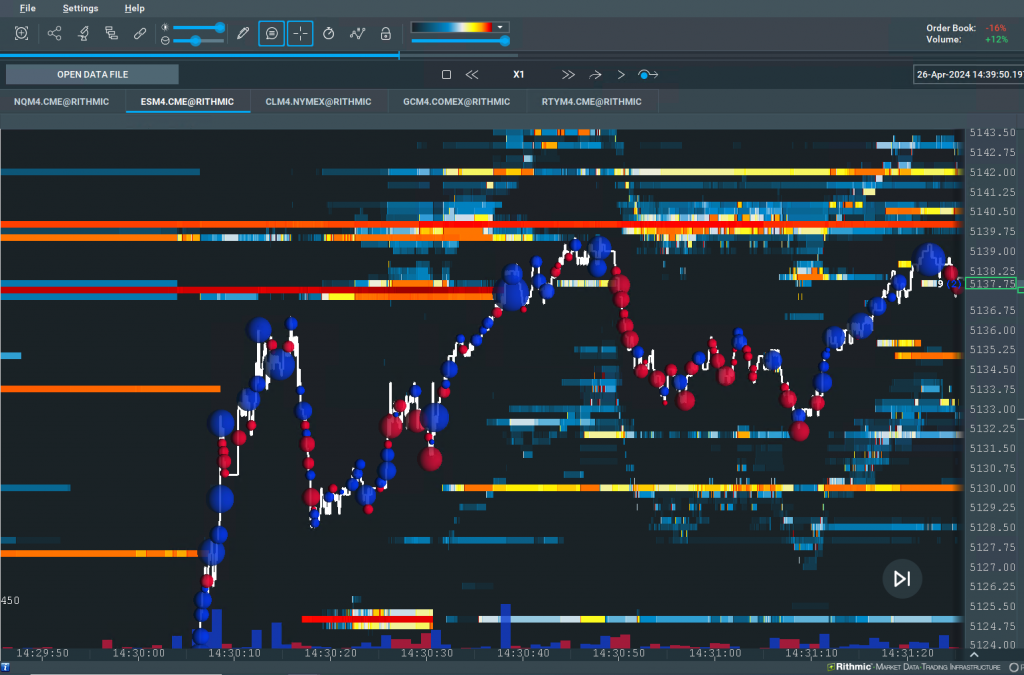
Task: Open the Settings menu
Action: [80, 8]
